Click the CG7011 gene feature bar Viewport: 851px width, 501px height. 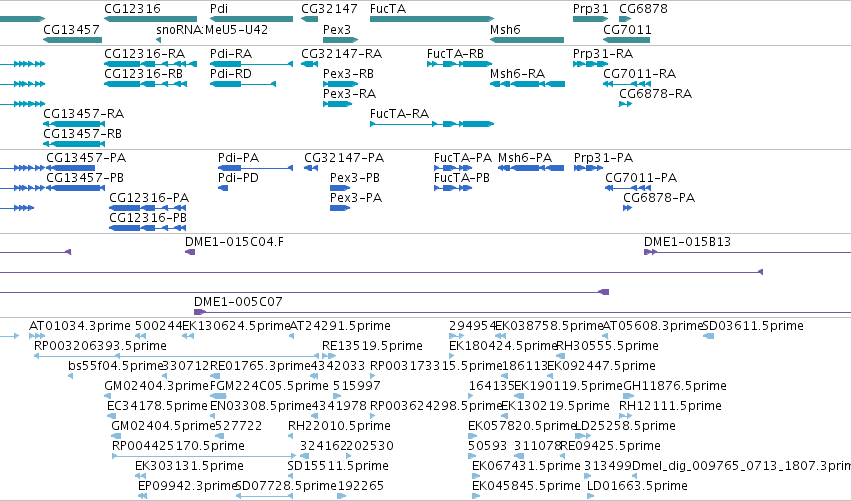tap(627, 40)
